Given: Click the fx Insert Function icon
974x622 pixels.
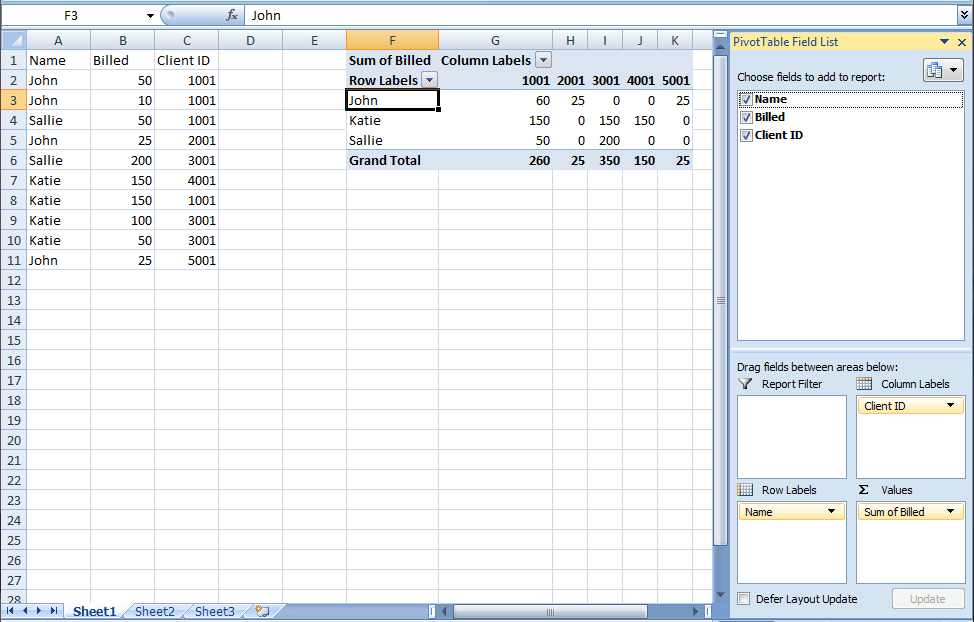Looking at the screenshot, I should pos(232,15).
